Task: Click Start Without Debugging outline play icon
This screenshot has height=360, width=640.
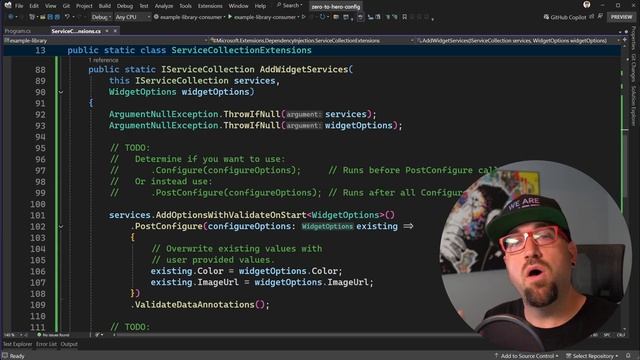Action: 304,17
